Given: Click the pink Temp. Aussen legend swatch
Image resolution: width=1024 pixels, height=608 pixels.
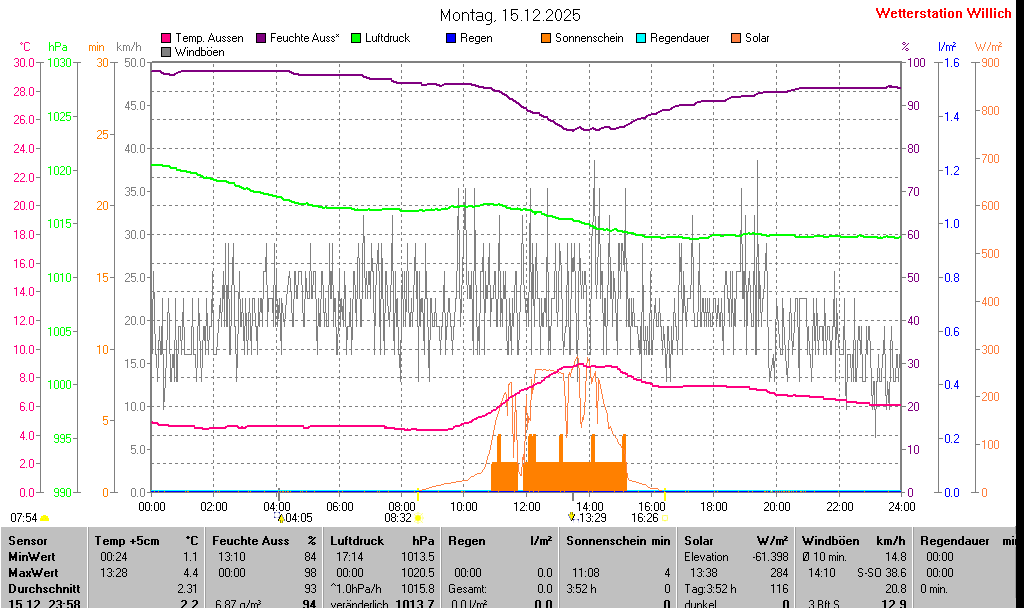Looking at the screenshot, I should [166, 38].
